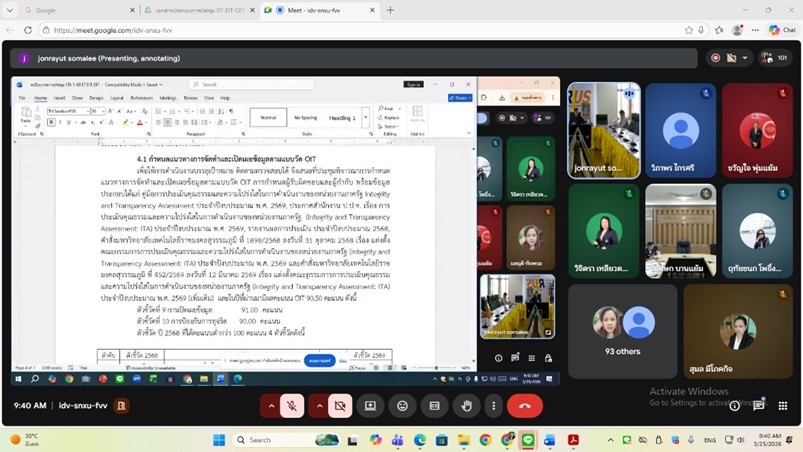Expand audio settings arrow beside microphone
The height and width of the screenshot is (452, 803).
point(271,406)
